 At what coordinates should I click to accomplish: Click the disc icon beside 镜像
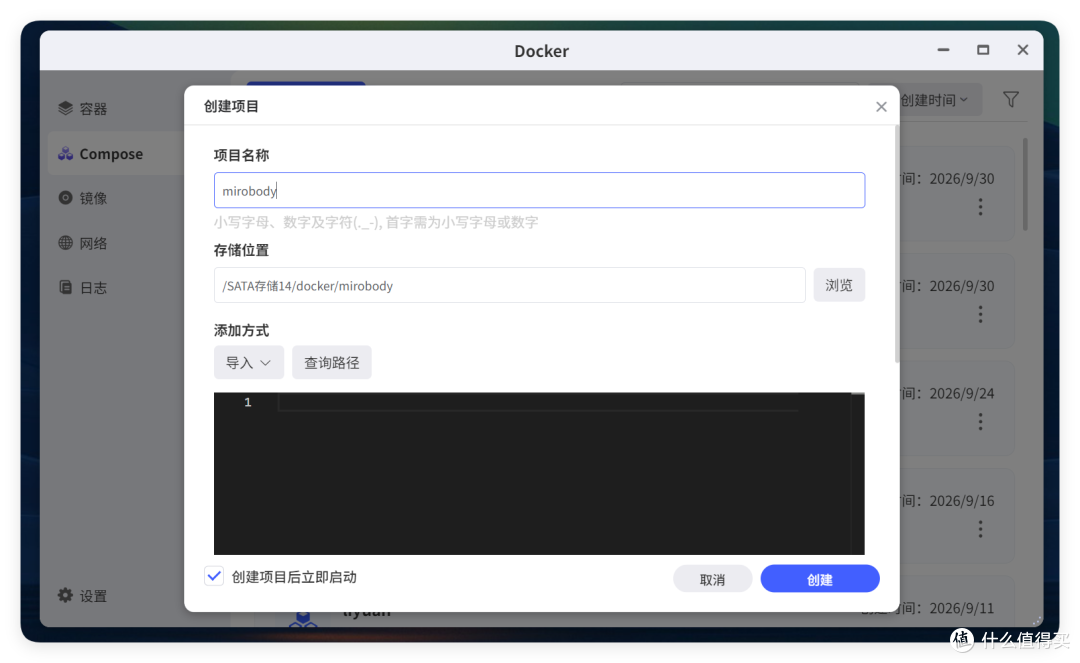coord(65,198)
